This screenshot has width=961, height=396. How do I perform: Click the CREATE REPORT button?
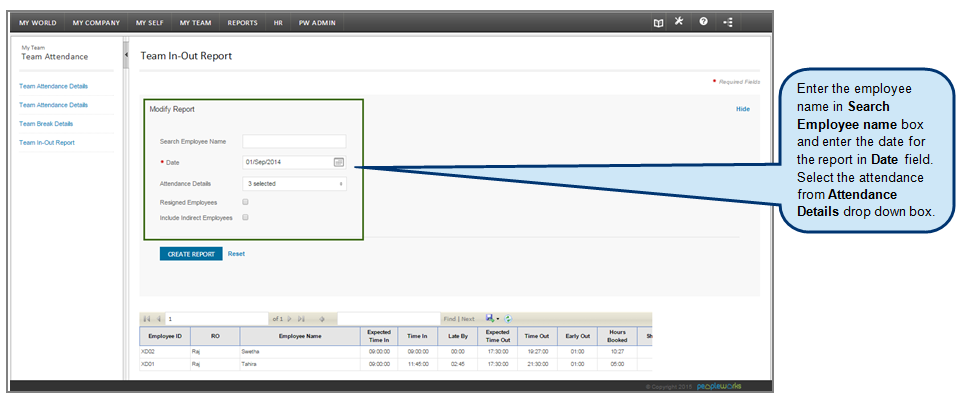pos(191,254)
